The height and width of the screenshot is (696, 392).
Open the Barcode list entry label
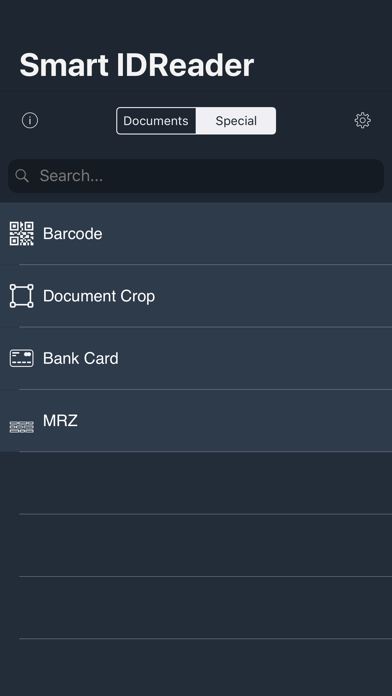[72, 233]
